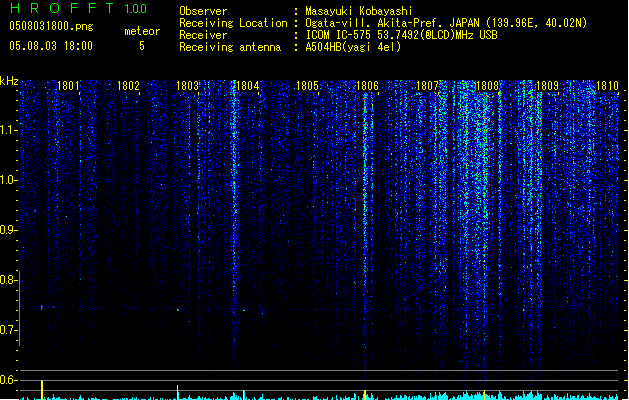Image resolution: width=629 pixels, height=400 pixels.
Task: Click the red meteor echo near 1800
Action: point(42,308)
